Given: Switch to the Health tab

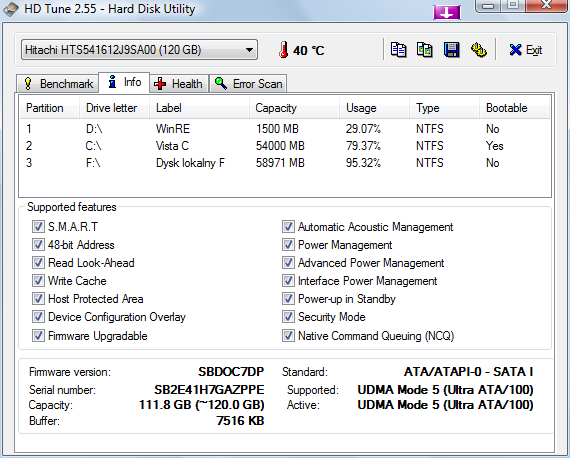Looking at the screenshot, I should tap(178, 84).
